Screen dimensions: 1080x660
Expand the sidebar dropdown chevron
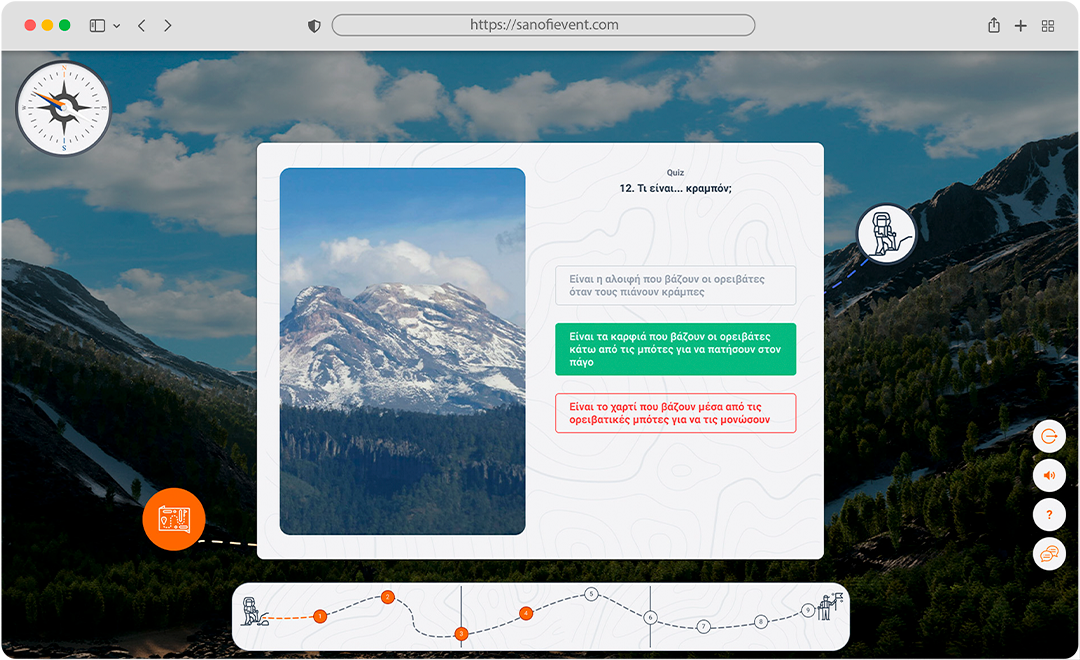tap(116, 25)
